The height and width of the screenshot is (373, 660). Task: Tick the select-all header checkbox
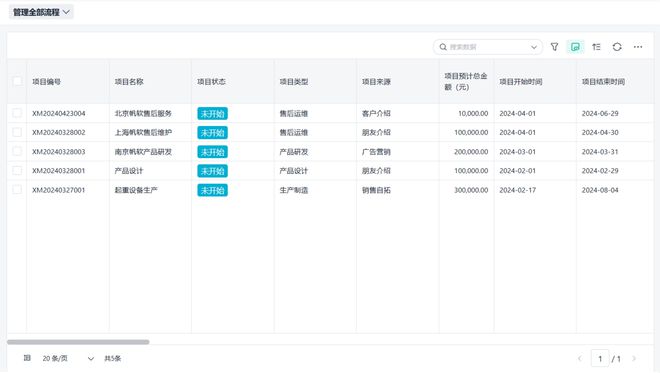click(17, 81)
